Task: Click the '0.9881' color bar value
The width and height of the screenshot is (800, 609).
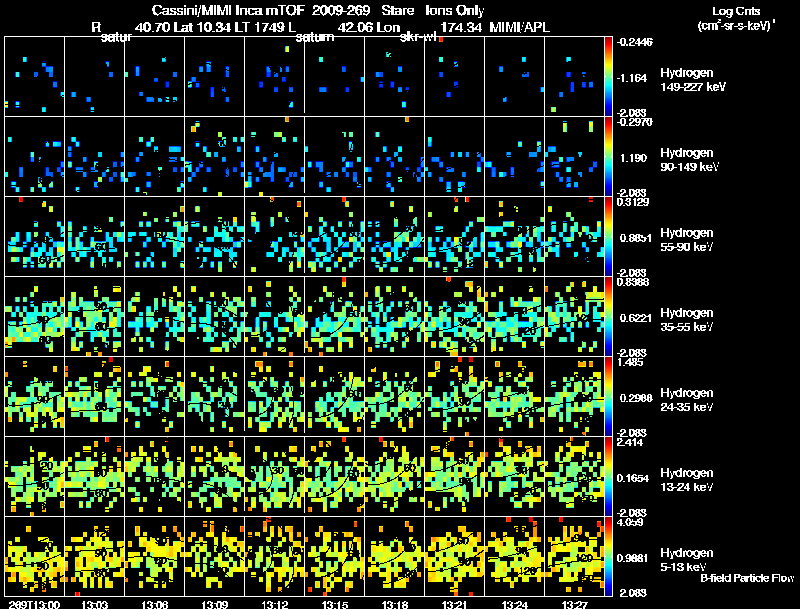Action: click(633, 558)
